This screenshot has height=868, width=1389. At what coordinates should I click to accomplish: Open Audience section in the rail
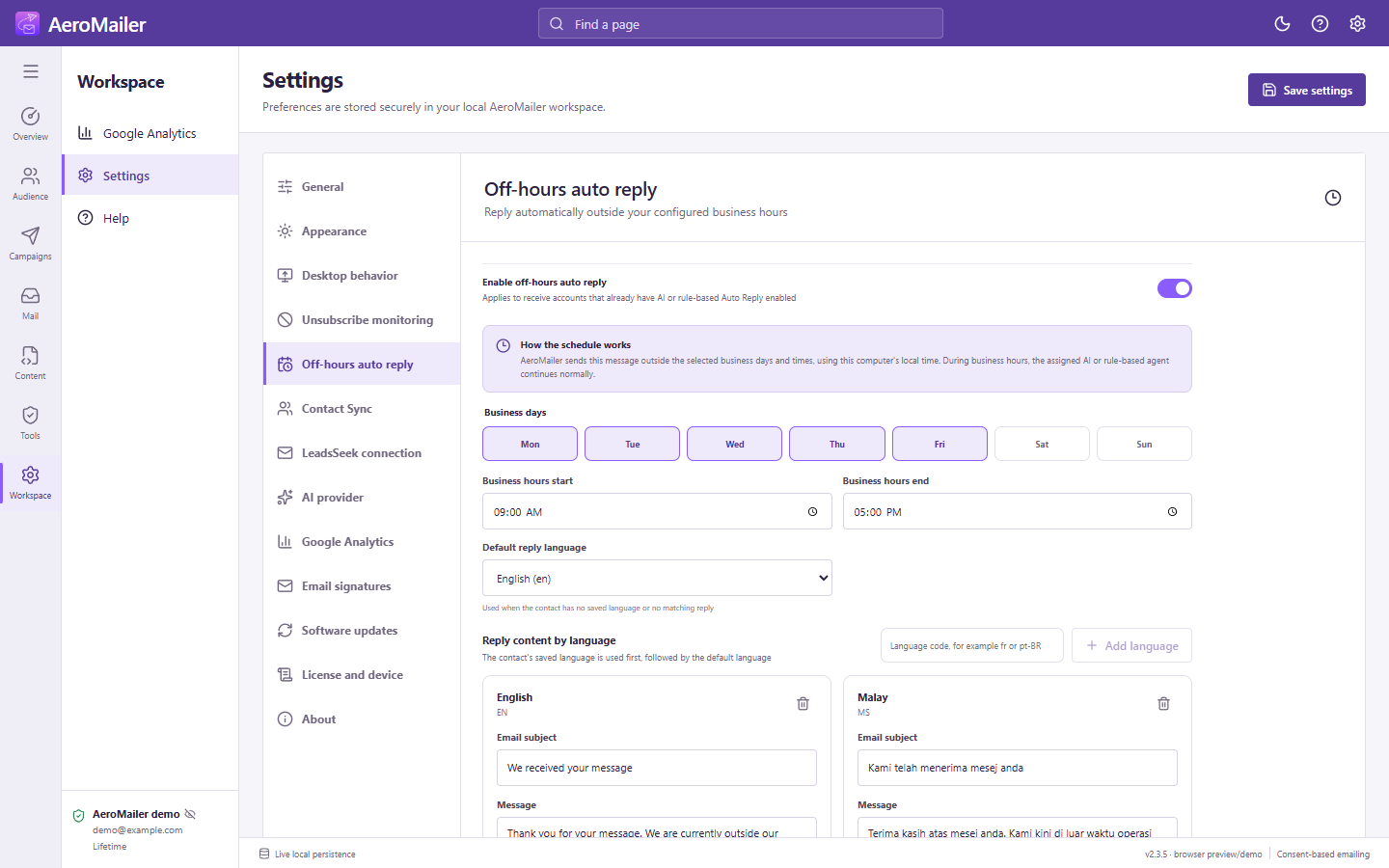[x=31, y=183]
